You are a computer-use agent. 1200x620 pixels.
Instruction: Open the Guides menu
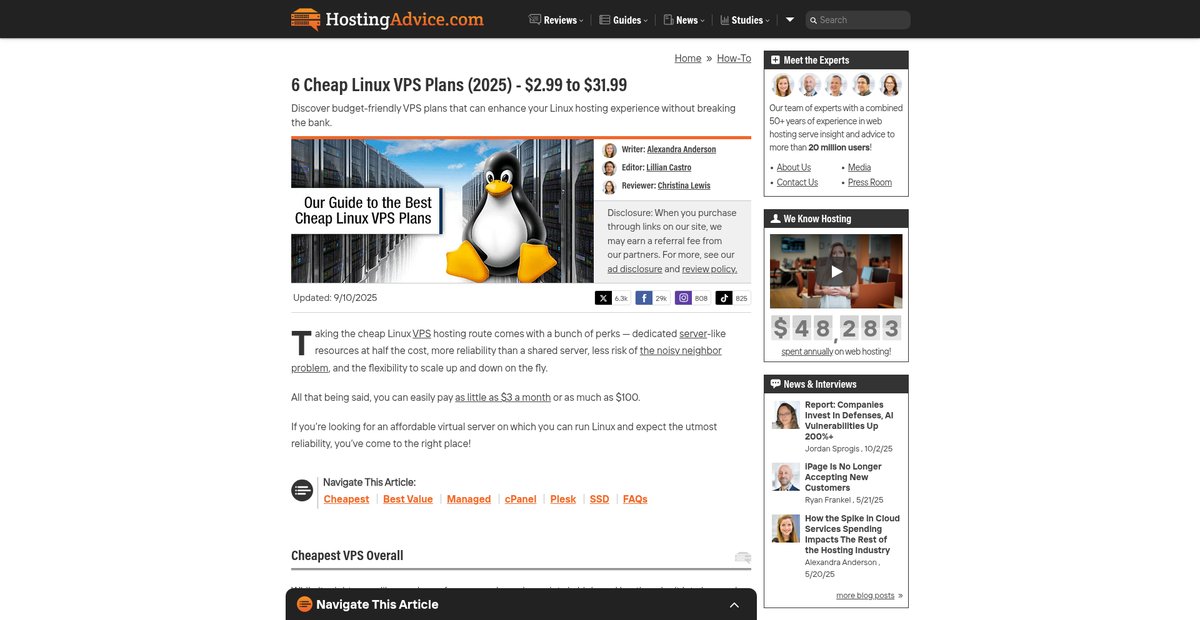[623, 20]
